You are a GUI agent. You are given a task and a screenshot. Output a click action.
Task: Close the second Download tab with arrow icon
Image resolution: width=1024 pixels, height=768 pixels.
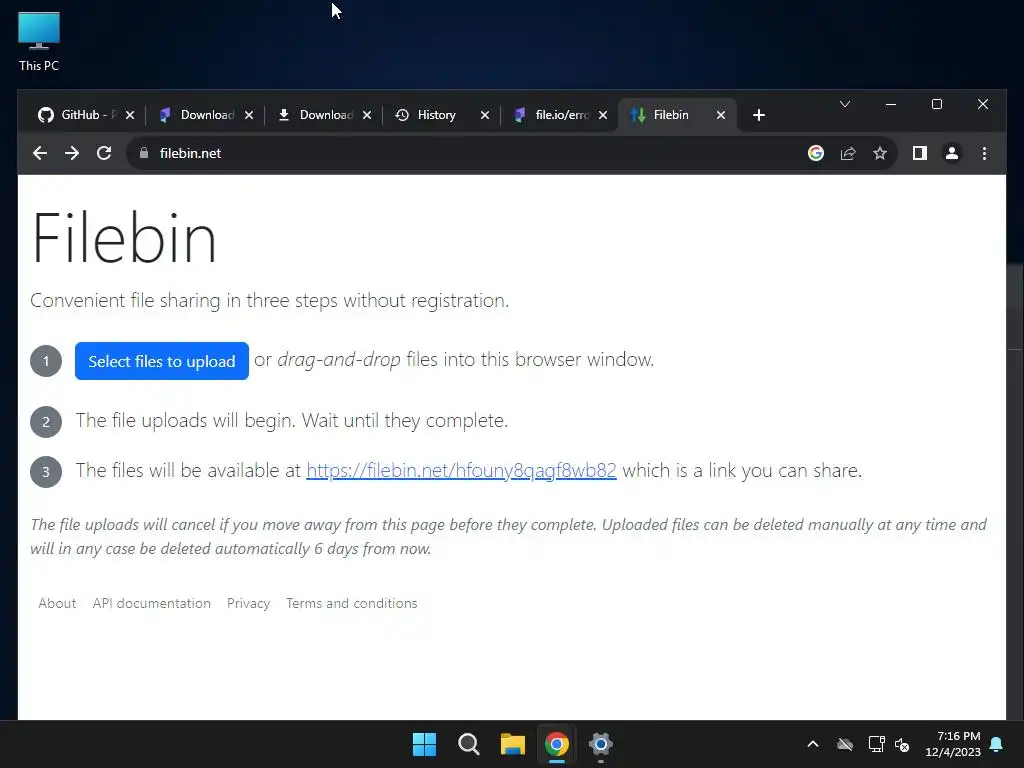pyautogui.click(x=367, y=115)
